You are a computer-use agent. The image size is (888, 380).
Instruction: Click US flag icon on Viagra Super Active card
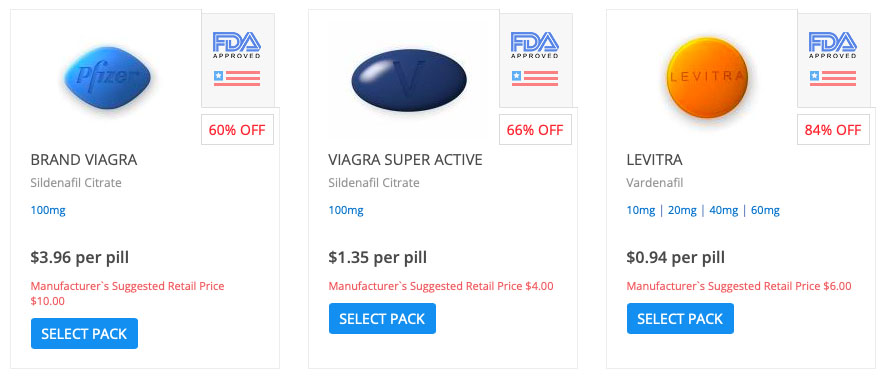[535, 78]
